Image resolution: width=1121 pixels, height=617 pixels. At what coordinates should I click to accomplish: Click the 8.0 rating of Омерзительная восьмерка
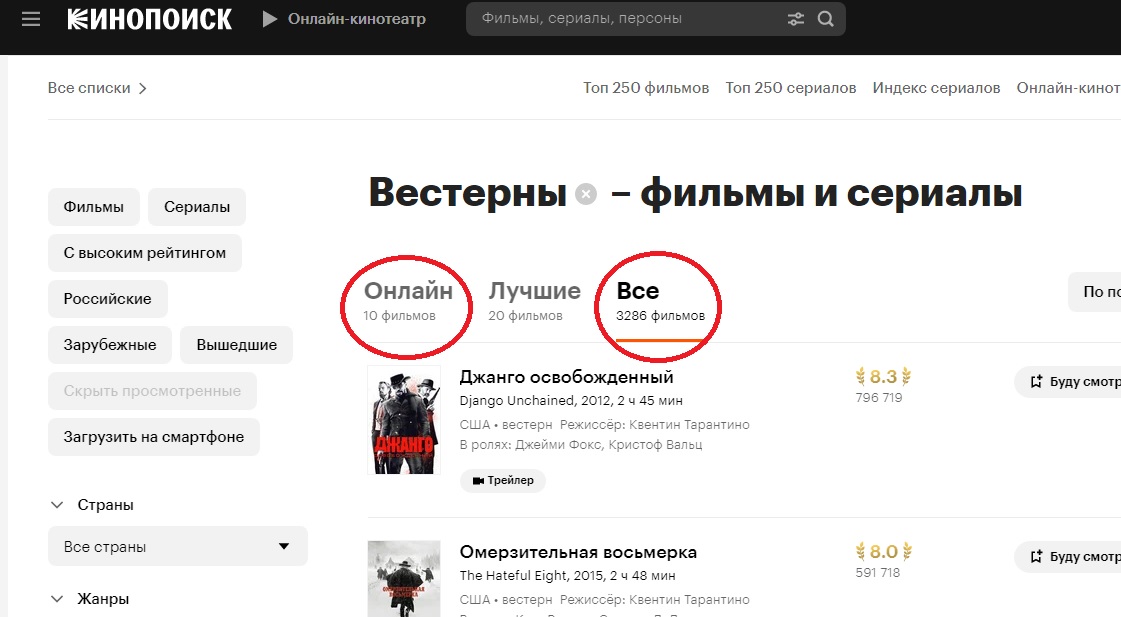884,552
